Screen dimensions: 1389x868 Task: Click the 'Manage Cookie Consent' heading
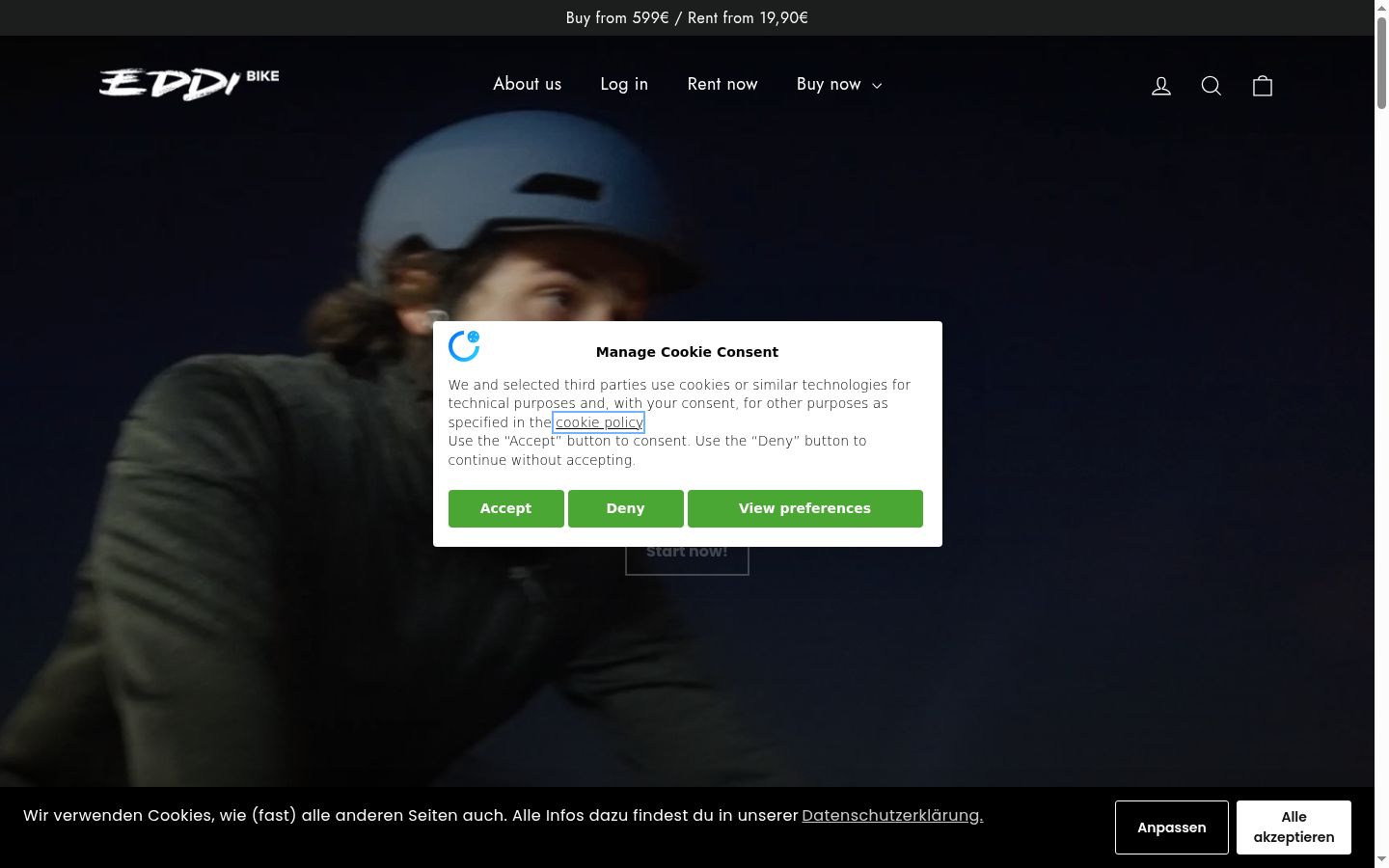tap(687, 352)
